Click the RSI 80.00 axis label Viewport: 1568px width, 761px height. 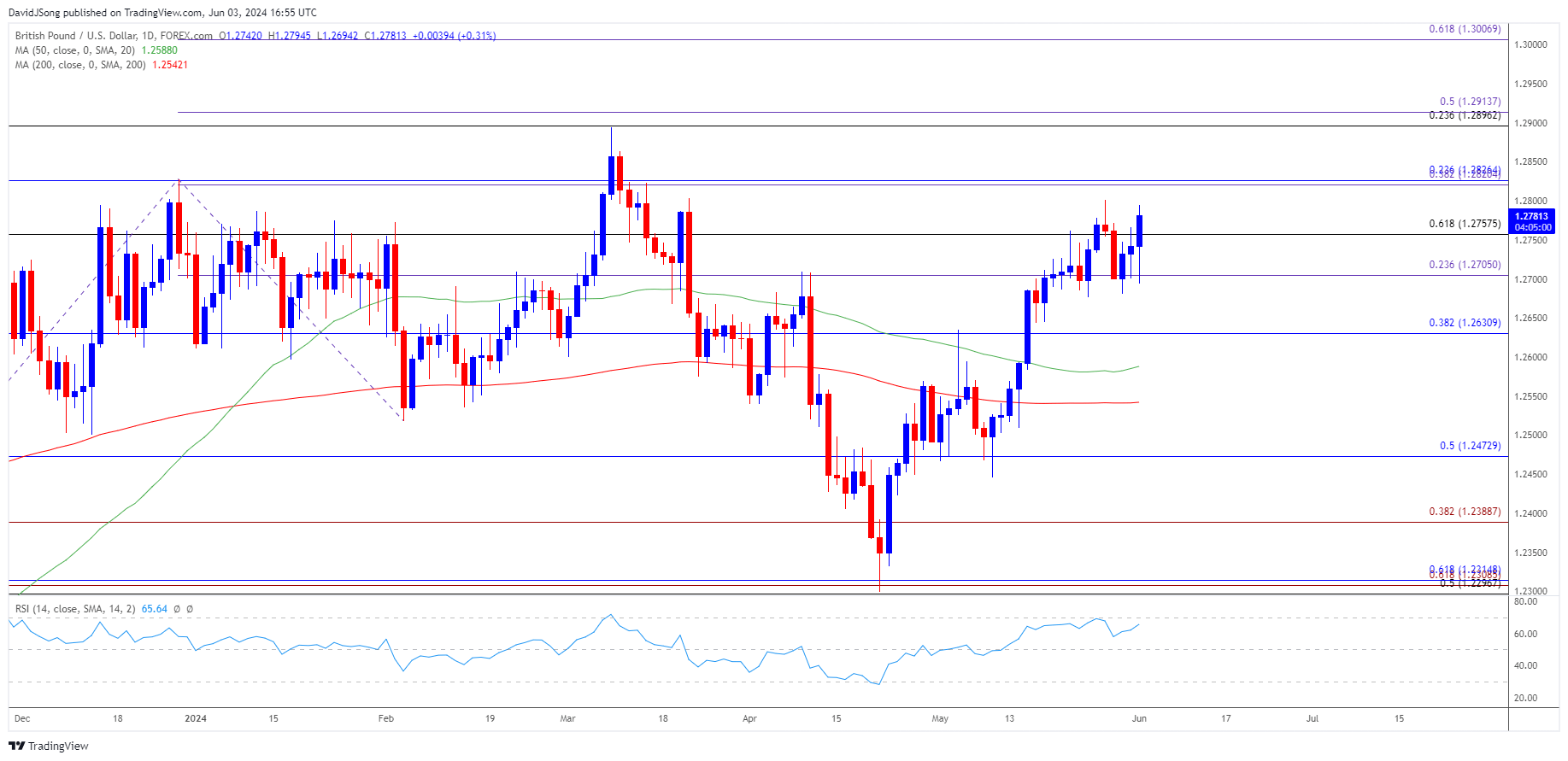(x=1525, y=601)
